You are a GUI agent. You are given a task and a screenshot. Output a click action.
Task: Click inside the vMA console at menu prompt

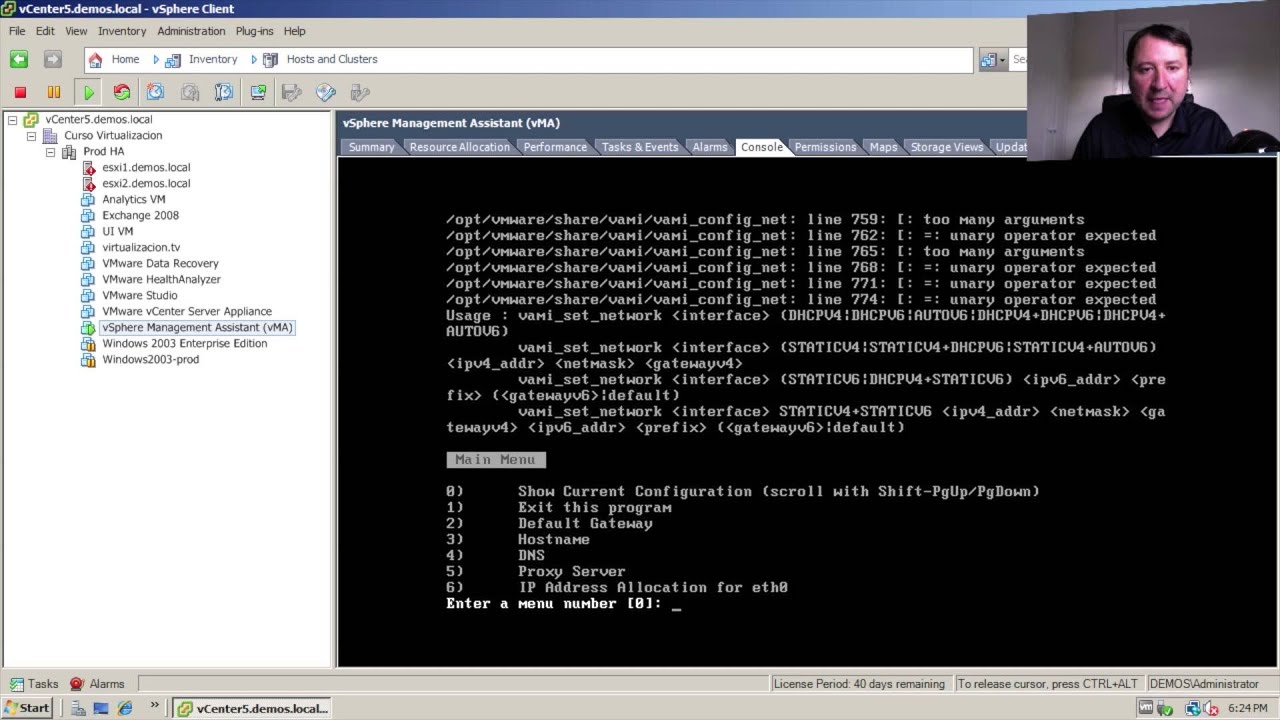[677, 604]
